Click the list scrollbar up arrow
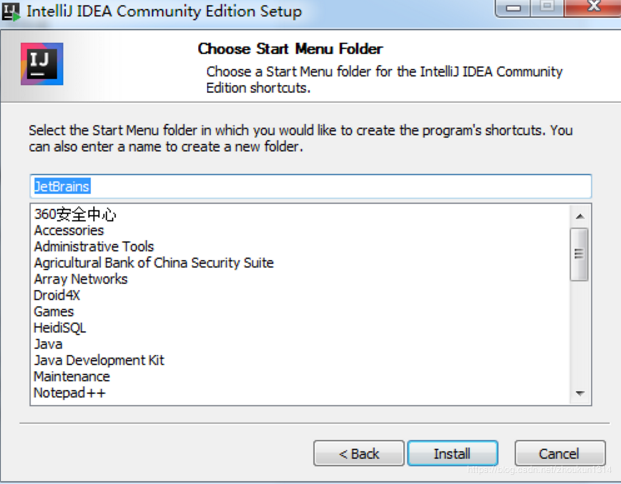This screenshot has height=484, width=621. (x=579, y=215)
